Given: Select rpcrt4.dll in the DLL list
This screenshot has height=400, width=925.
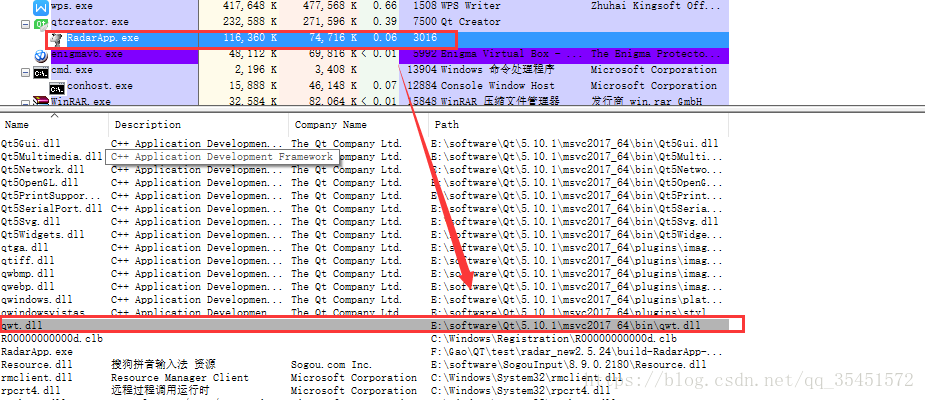Looking at the screenshot, I should pos(34,390).
